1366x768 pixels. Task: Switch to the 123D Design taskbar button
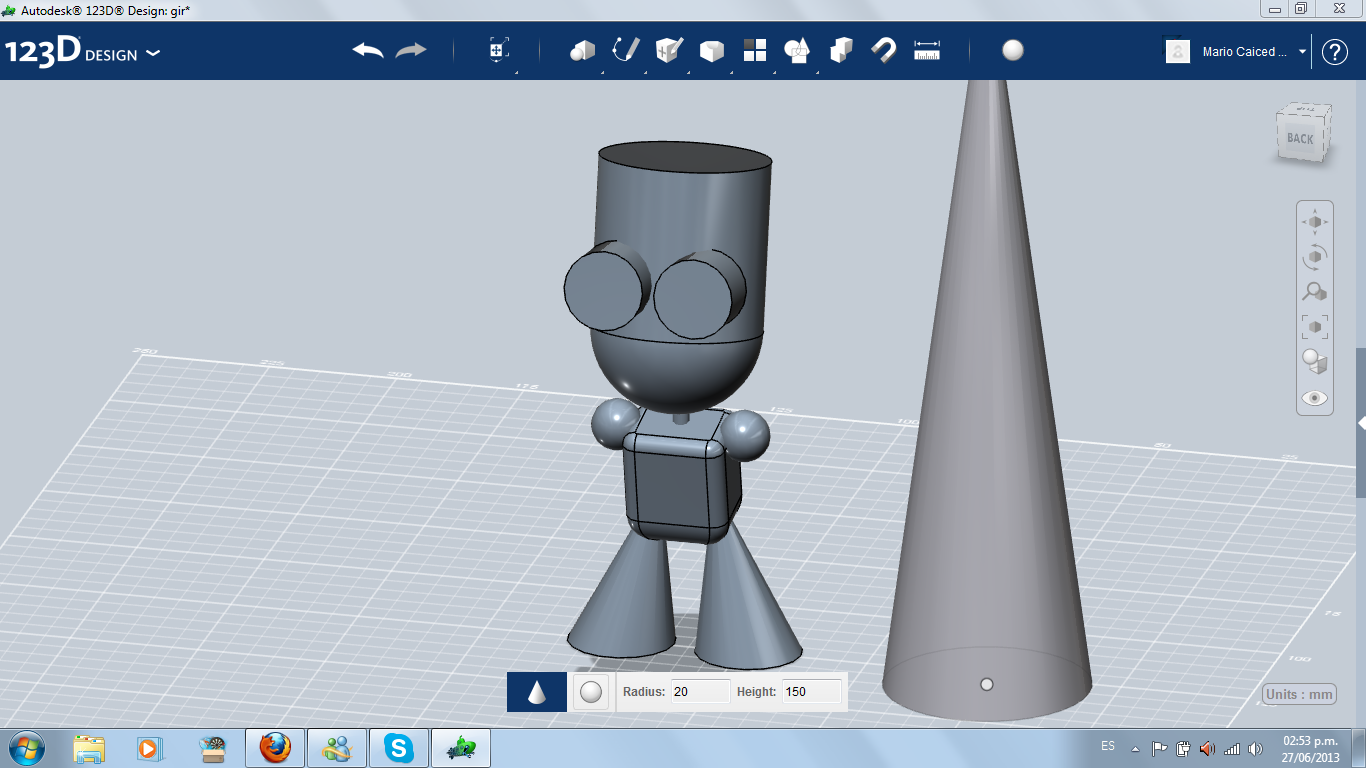pyautogui.click(x=461, y=748)
